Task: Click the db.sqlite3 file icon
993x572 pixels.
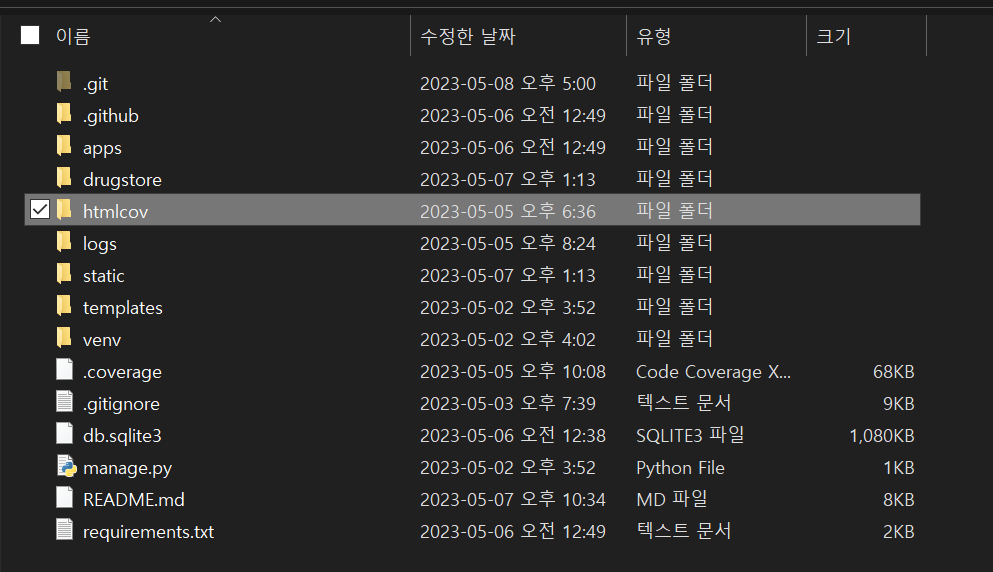Action: [65, 433]
